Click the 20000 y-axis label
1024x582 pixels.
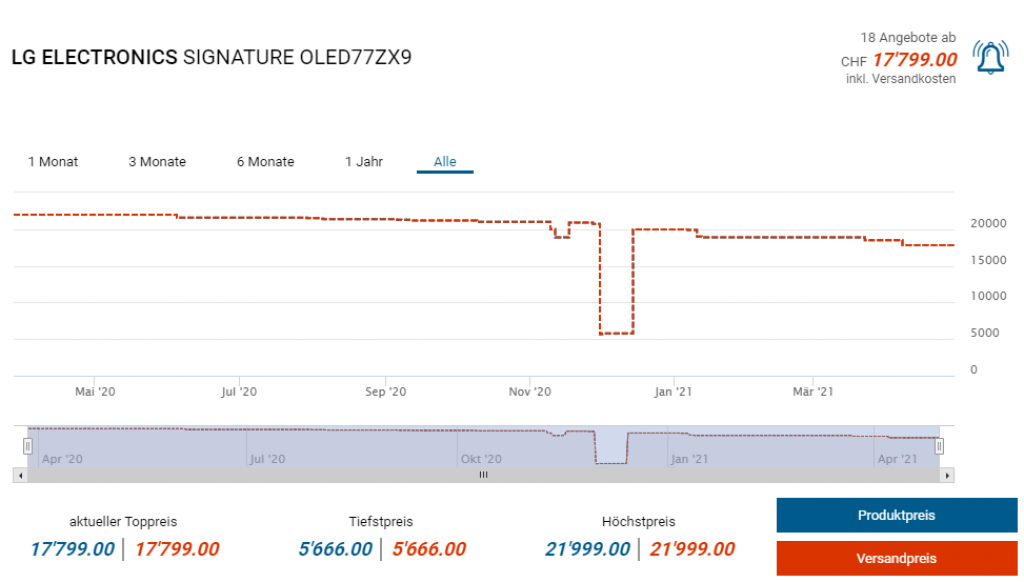point(988,223)
